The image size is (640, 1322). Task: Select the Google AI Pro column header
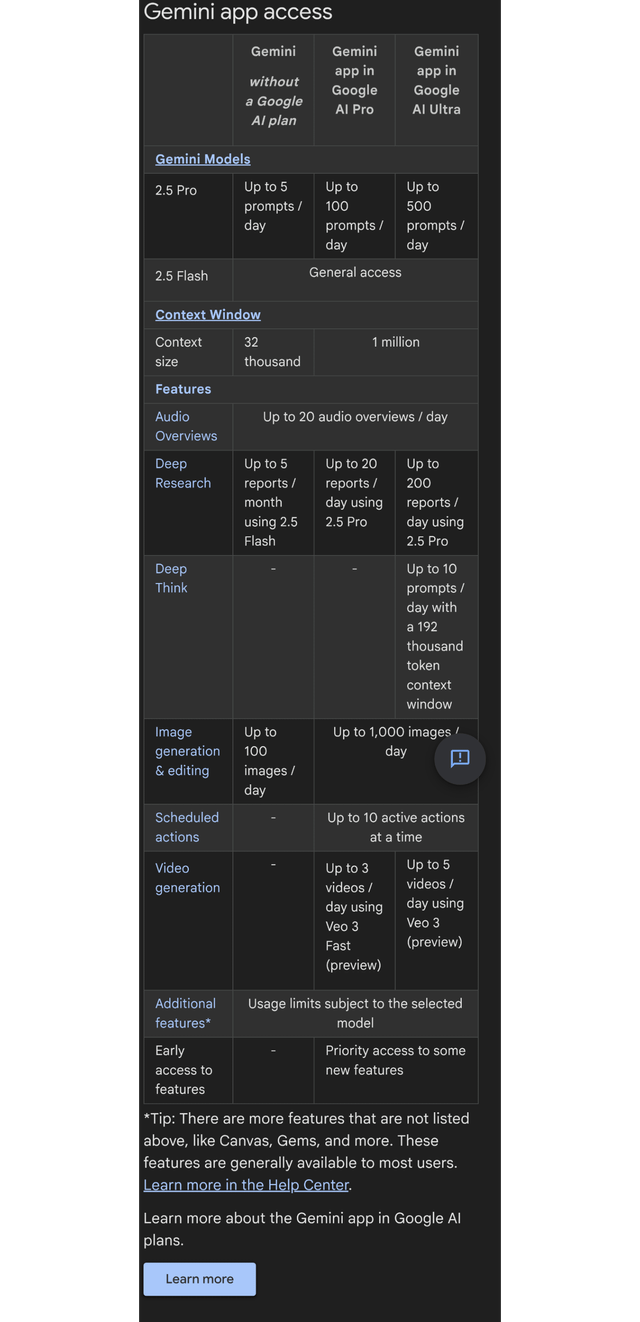tap(355, 80)
